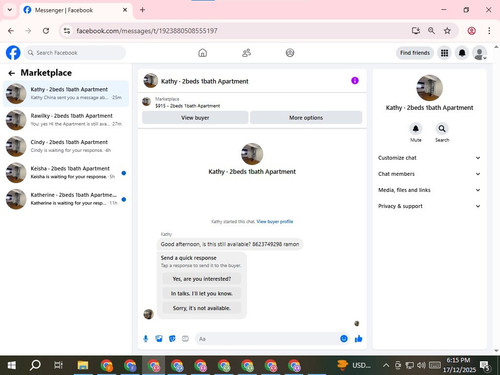This screenshot has width=500, height=375.
Task: Expand Chat members section
Action: pos(429,174)
